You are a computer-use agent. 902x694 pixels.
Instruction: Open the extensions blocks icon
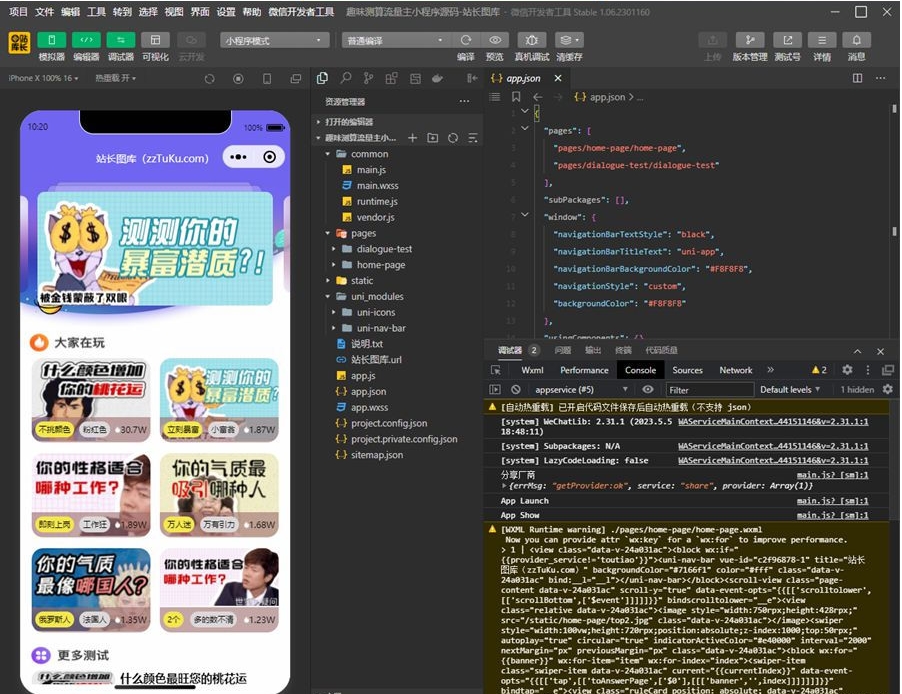[x=391, y=78]
